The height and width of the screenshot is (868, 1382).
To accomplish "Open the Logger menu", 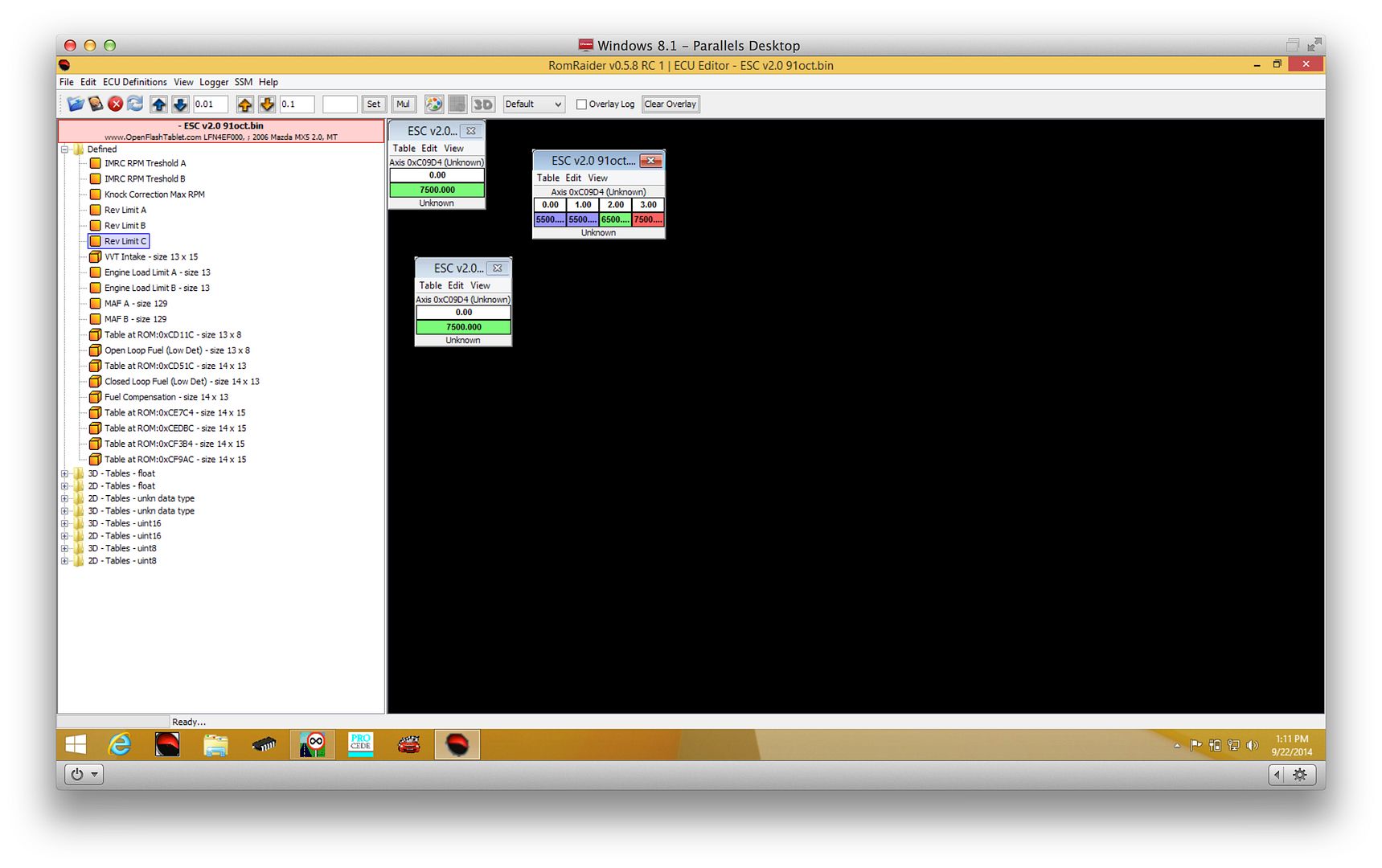I will (x=213, y=82).
